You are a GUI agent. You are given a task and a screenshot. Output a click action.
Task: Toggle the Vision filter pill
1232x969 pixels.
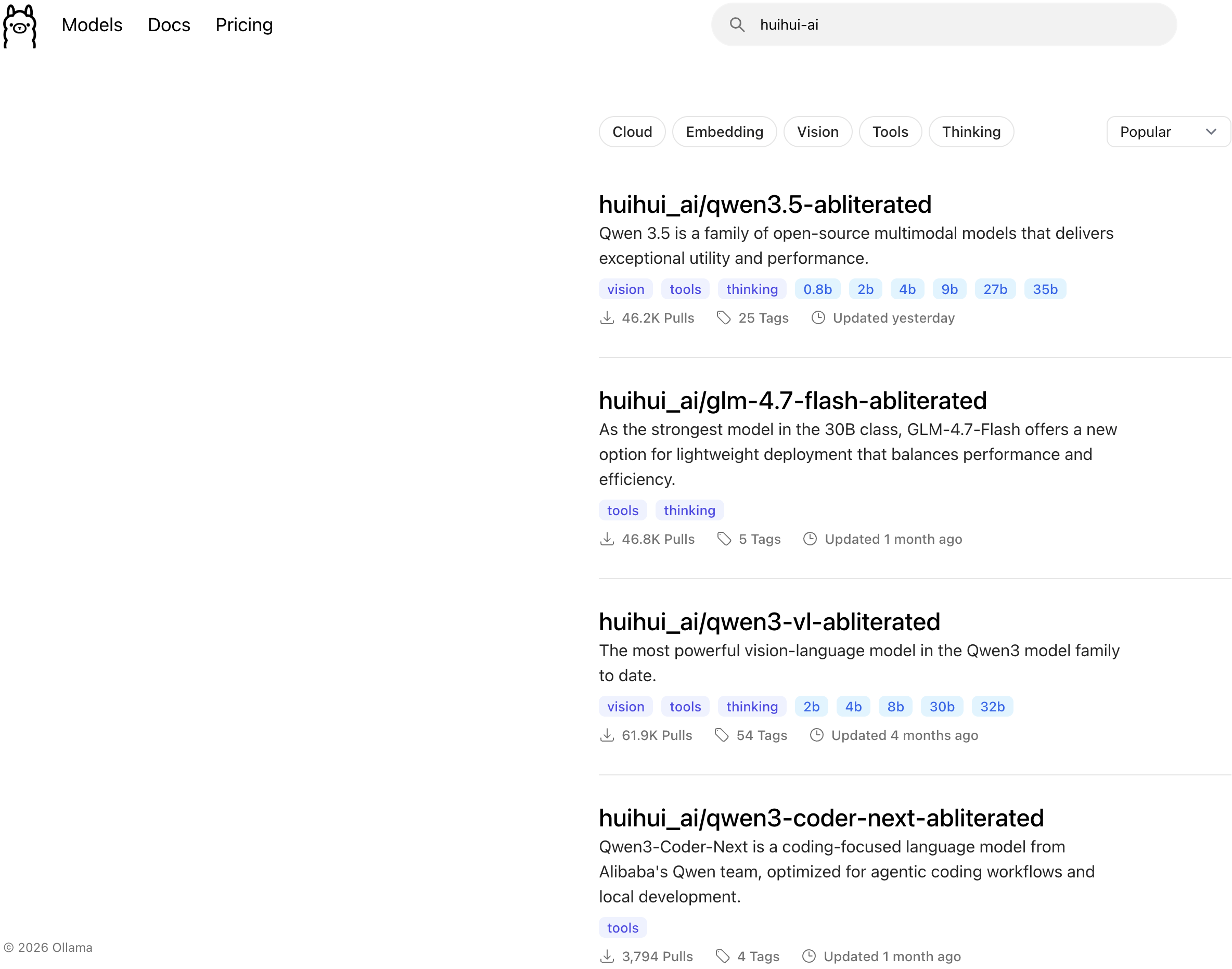point(817,132)
